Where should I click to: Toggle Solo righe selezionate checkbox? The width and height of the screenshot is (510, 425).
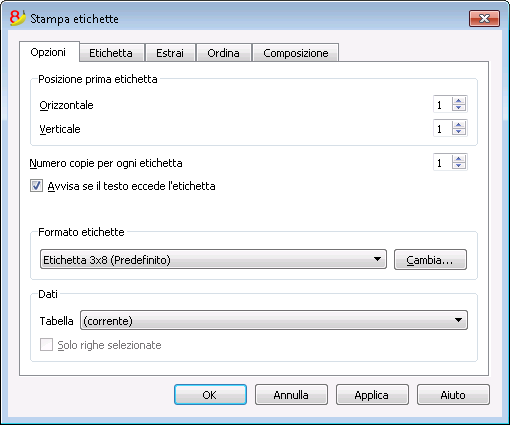click(46, 345)
